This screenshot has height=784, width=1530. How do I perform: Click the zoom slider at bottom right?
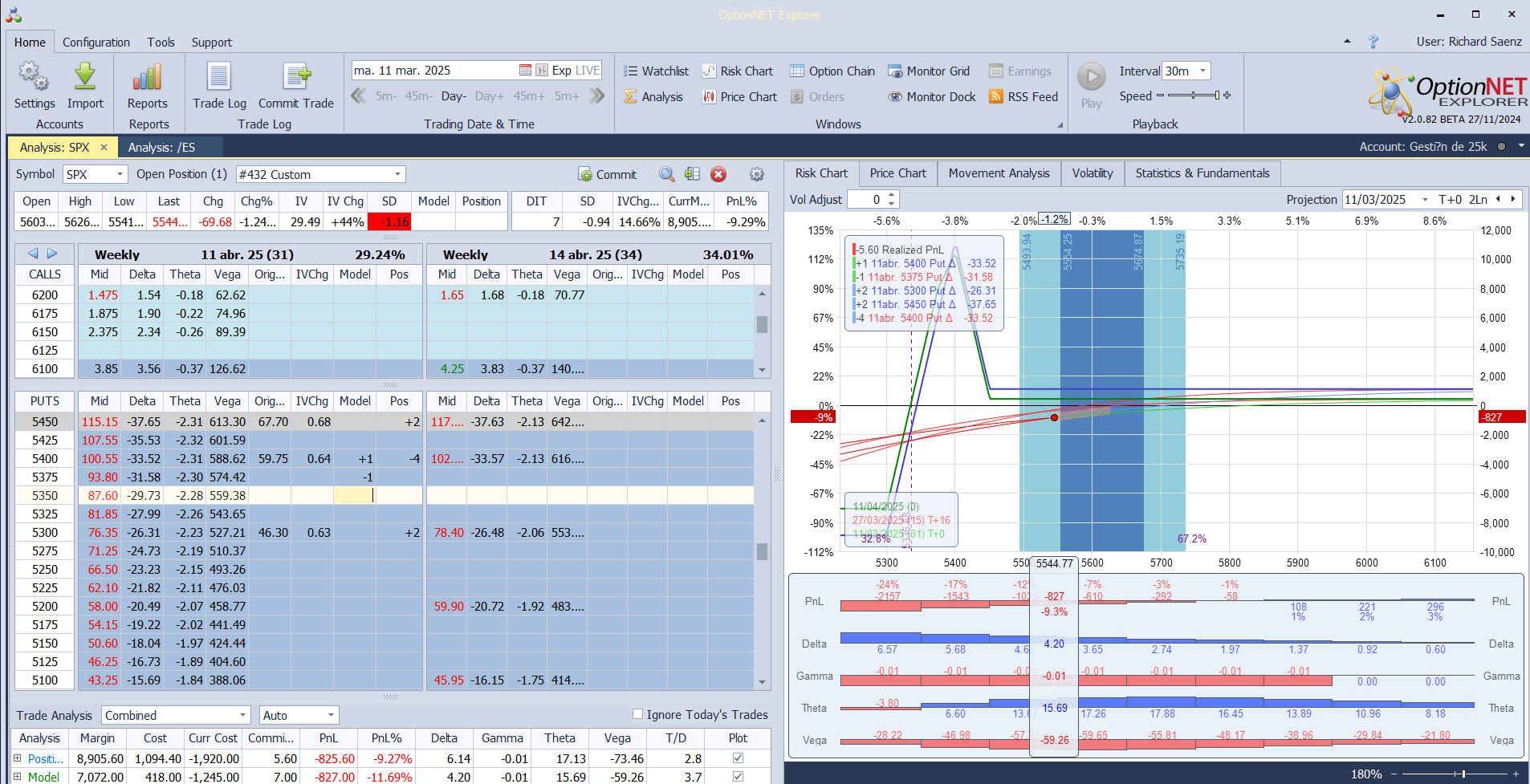click(x=1463, y=774)
